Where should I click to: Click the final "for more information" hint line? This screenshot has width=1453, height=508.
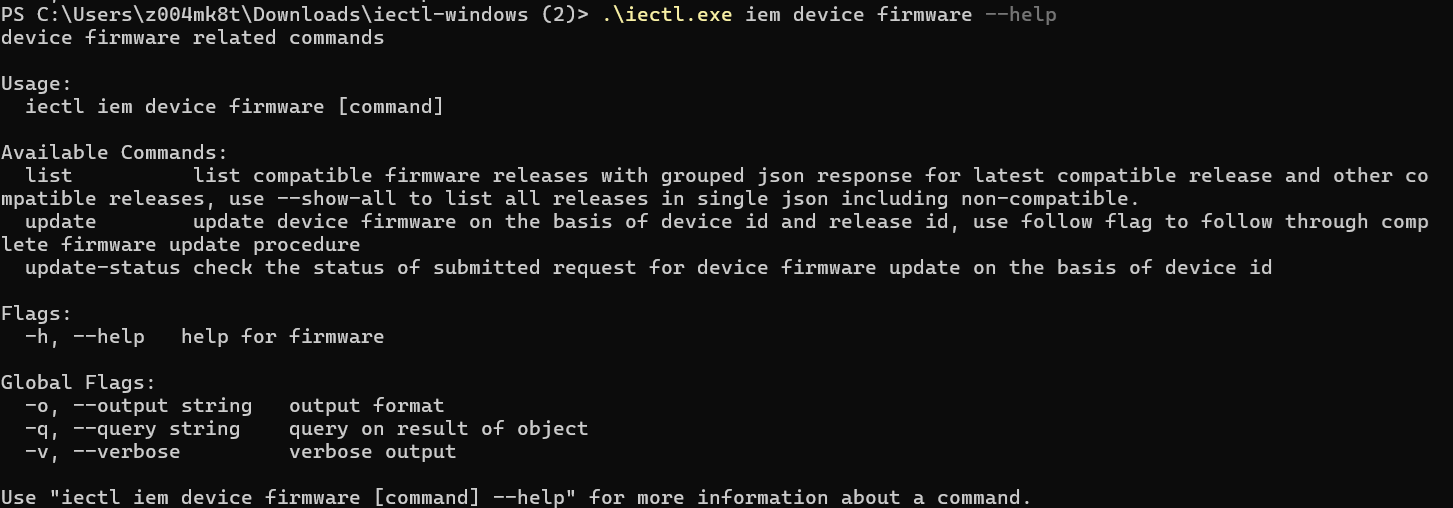pyautogui.click(x=515, y=498)
